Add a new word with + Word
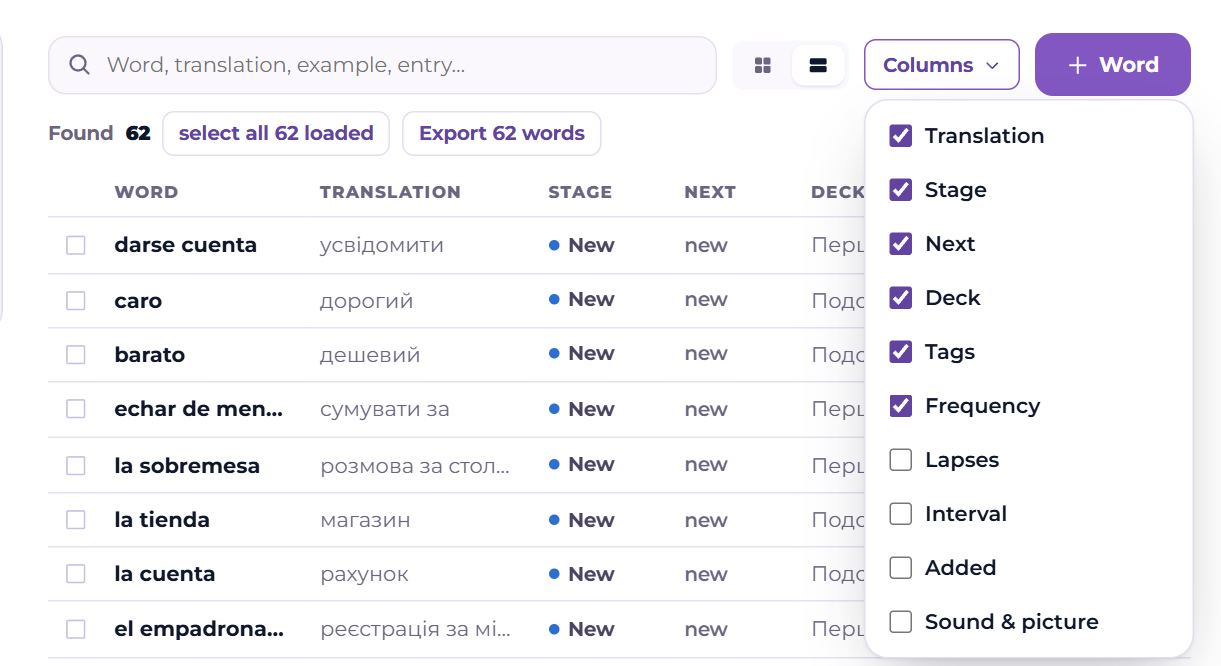 click(x=1113, y=65)
